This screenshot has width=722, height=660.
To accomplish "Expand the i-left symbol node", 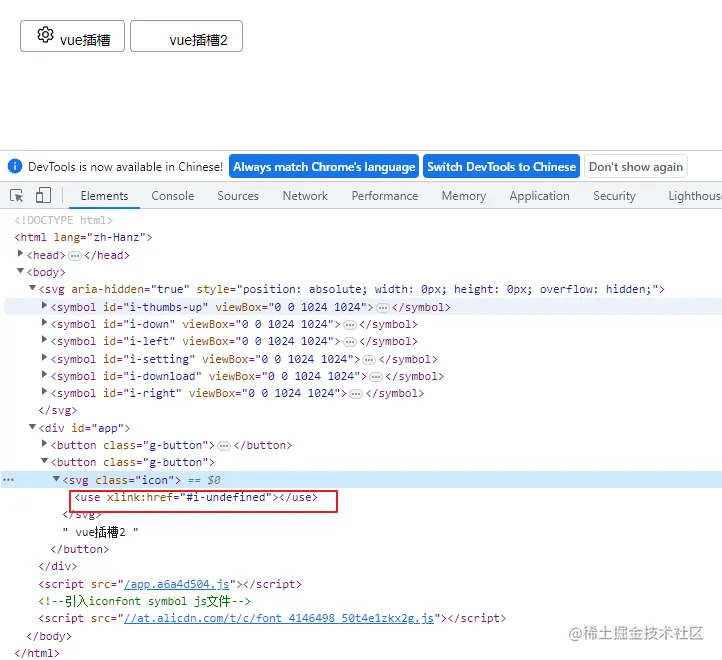I will pyautogui.click(x=44, y=339).
